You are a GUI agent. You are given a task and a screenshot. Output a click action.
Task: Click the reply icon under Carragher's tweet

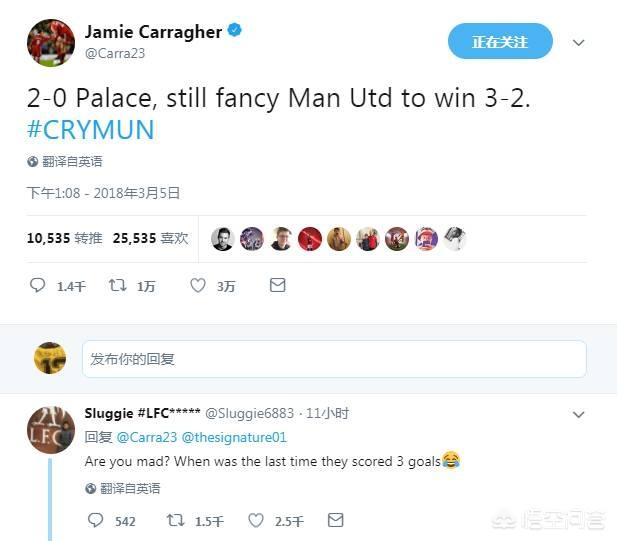pyautogui.click(x=38, y=285)
